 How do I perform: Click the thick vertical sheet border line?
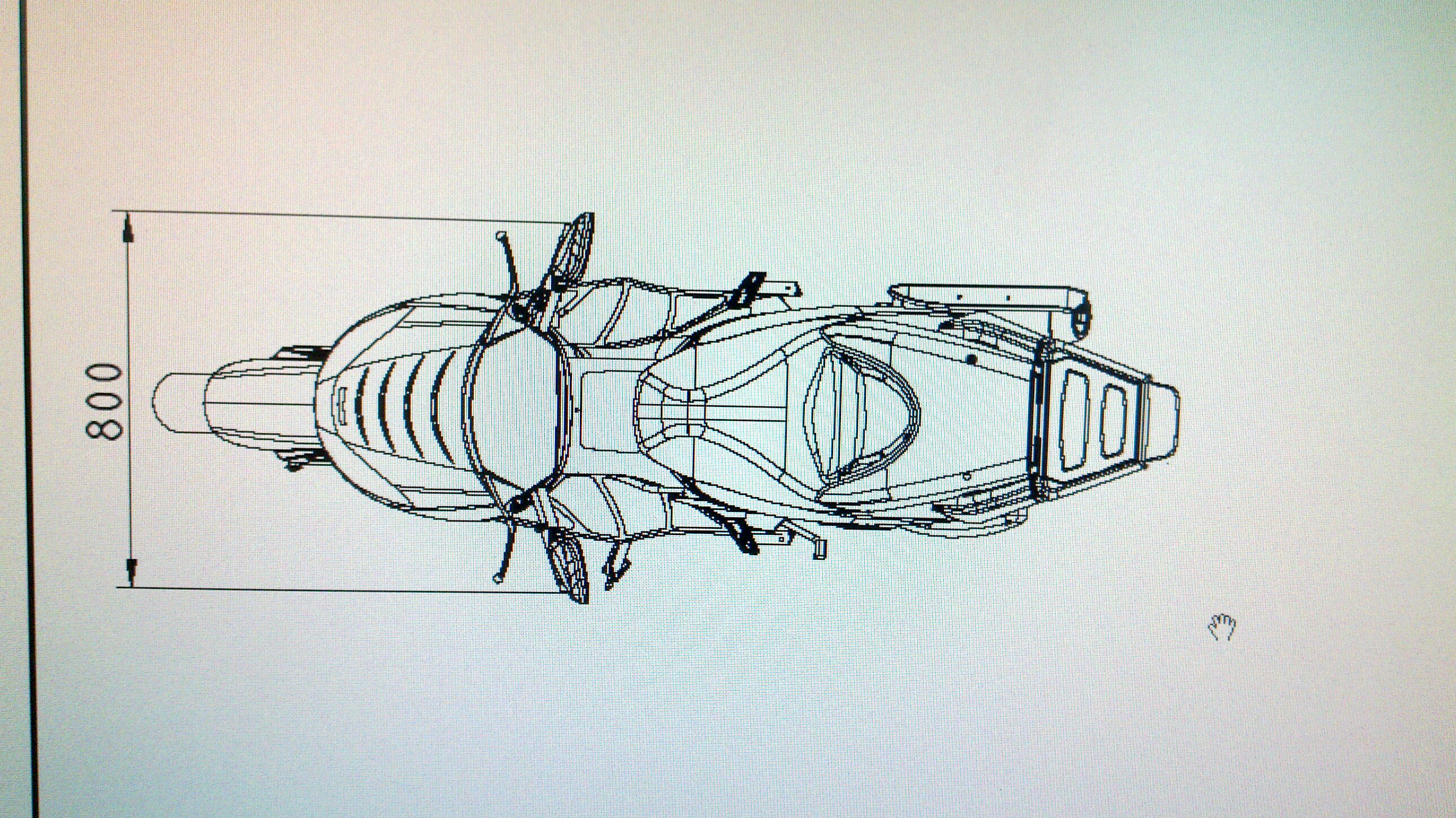pyautogui.click(x=29, y=395)
